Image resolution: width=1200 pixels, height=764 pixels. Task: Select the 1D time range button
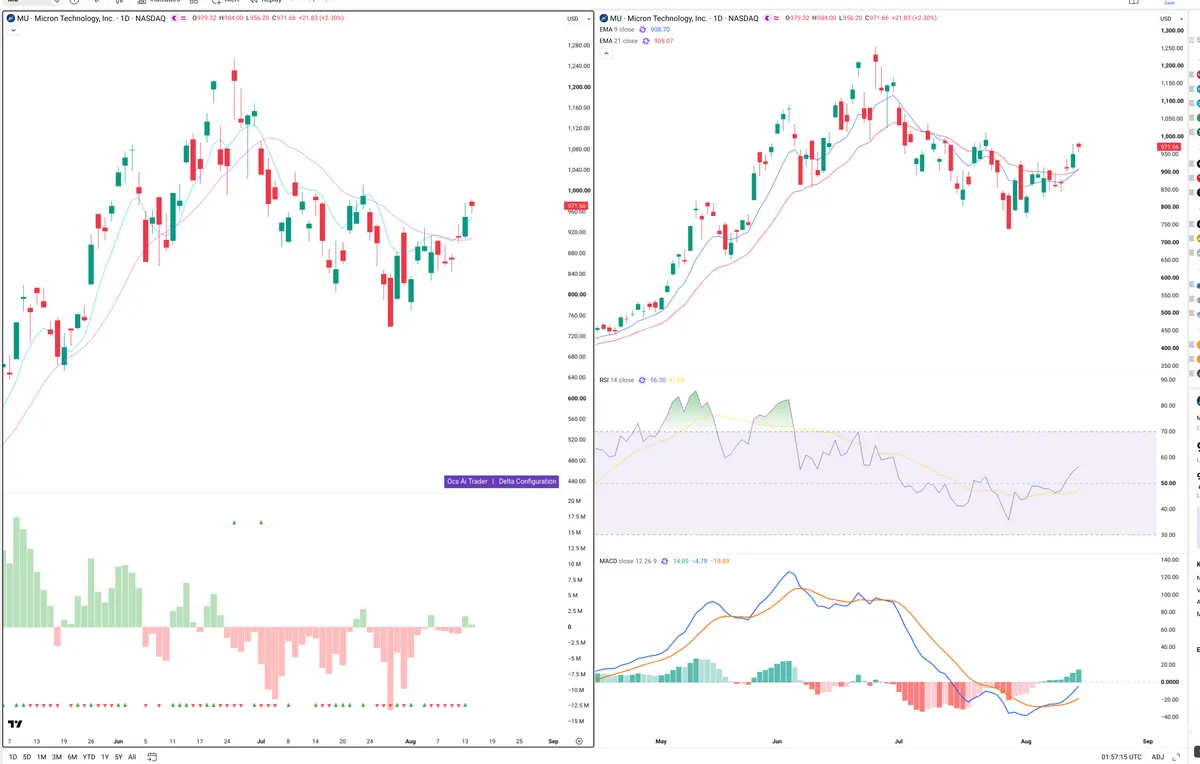point(13,757)
